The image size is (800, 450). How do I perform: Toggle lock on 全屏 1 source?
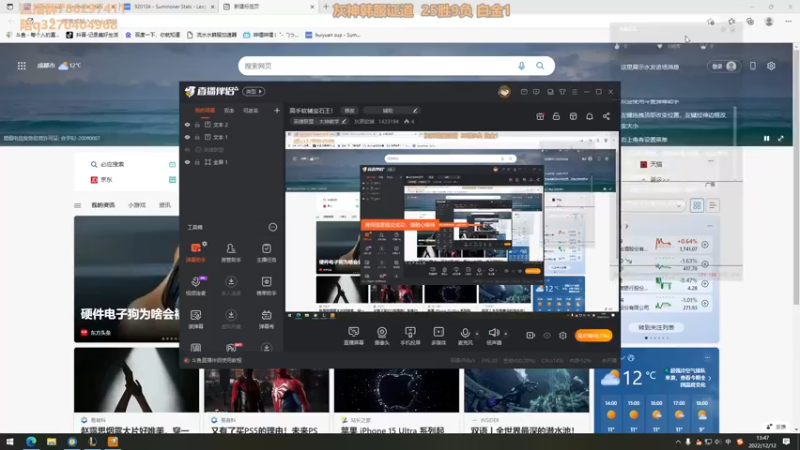click(x=197, y=162)
